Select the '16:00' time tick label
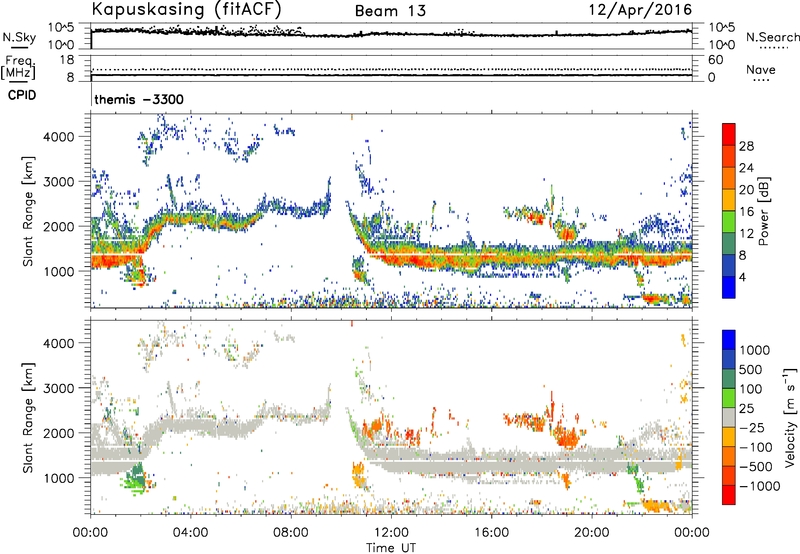The image size is (800, 554). click(x=491, y=533)
